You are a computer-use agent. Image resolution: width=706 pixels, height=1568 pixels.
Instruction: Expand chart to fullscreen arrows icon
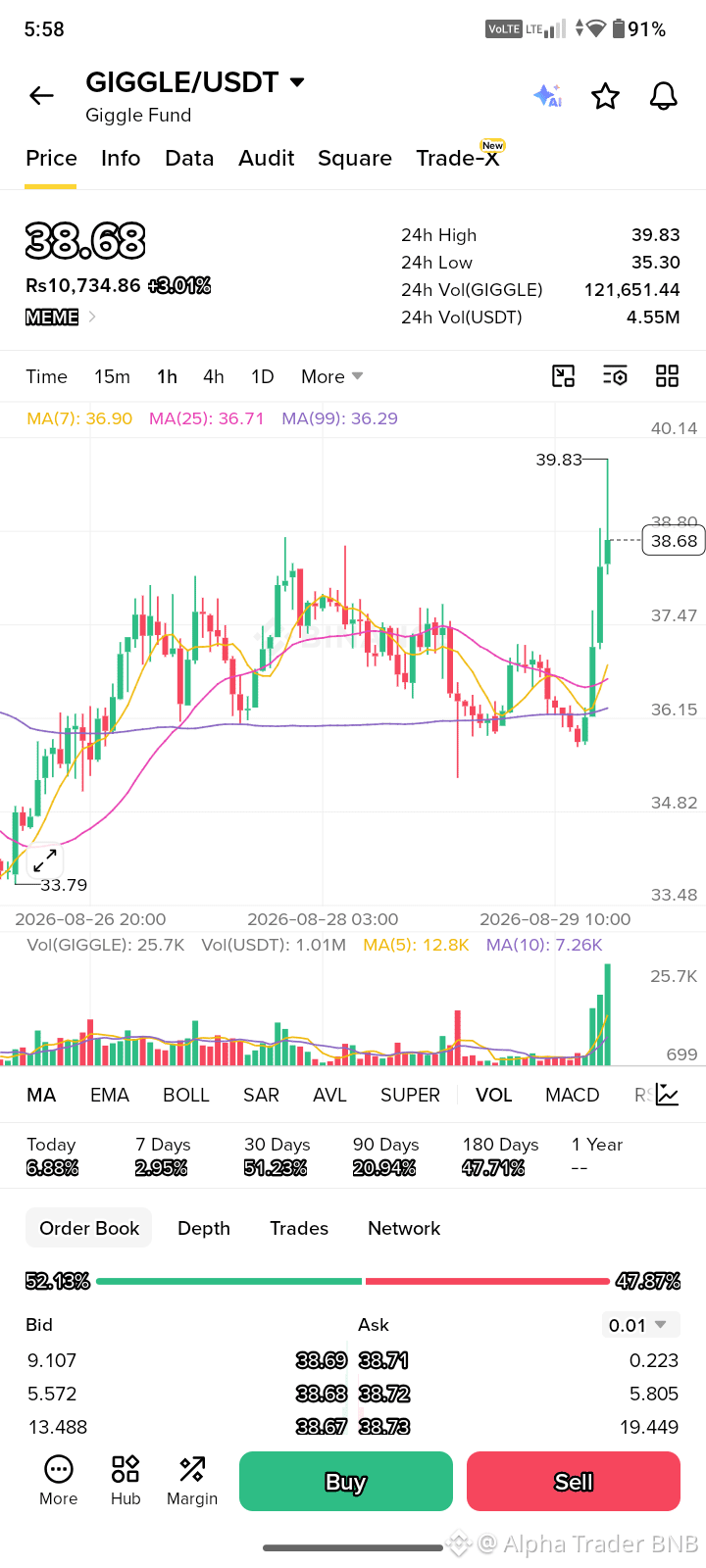point(44,861)
